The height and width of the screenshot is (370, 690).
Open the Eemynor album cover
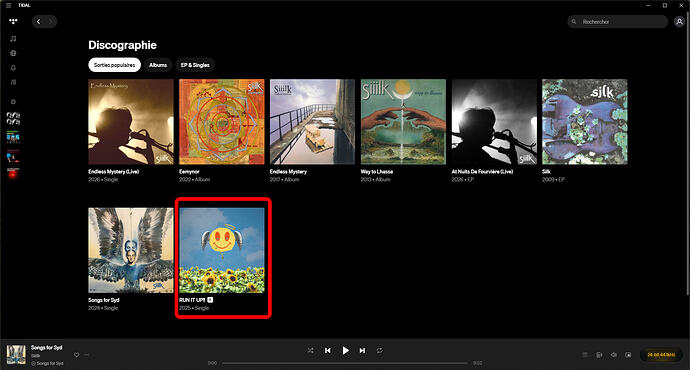pos(222,122)
